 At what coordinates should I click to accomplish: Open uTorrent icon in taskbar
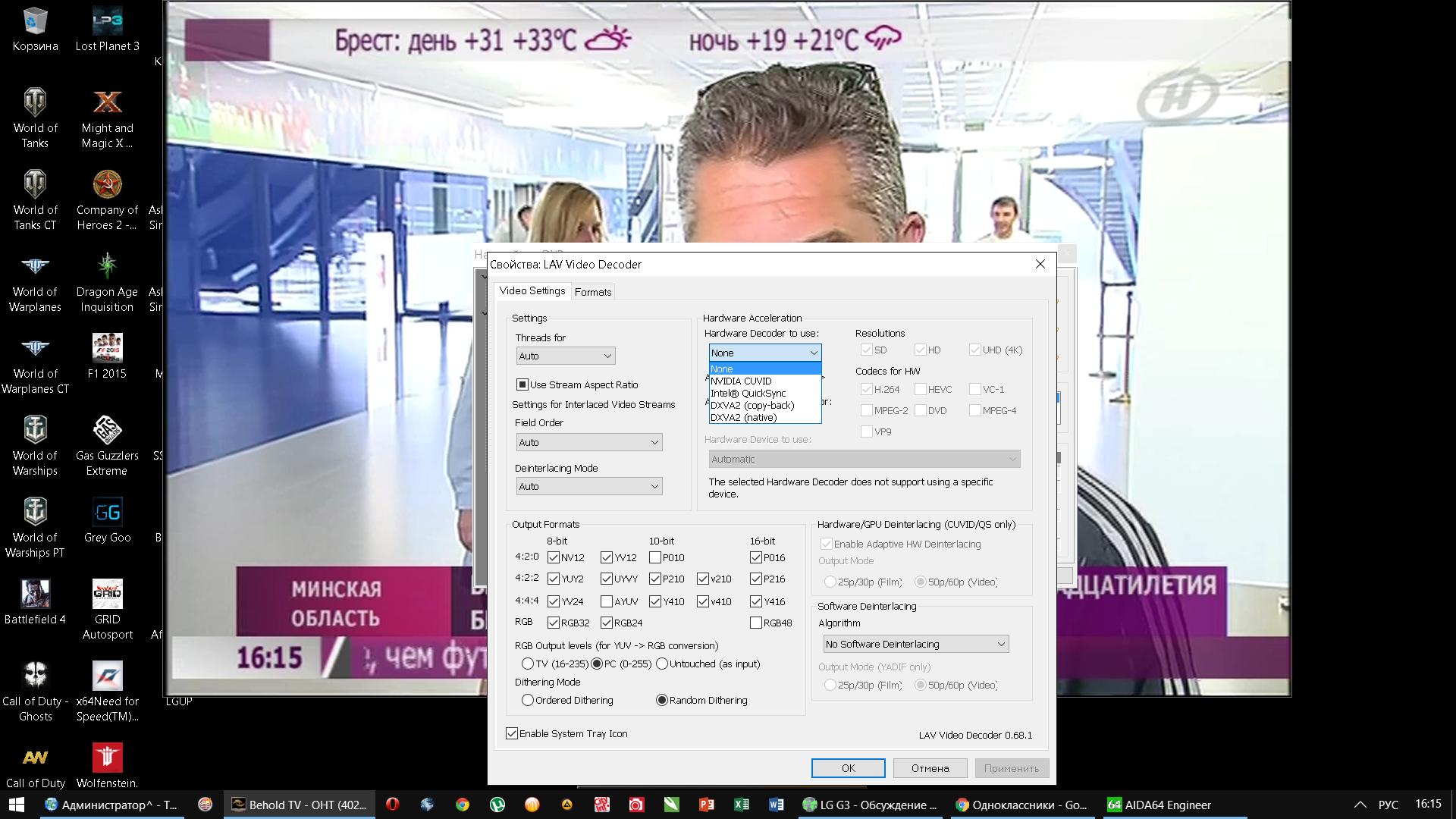(497, 805)
